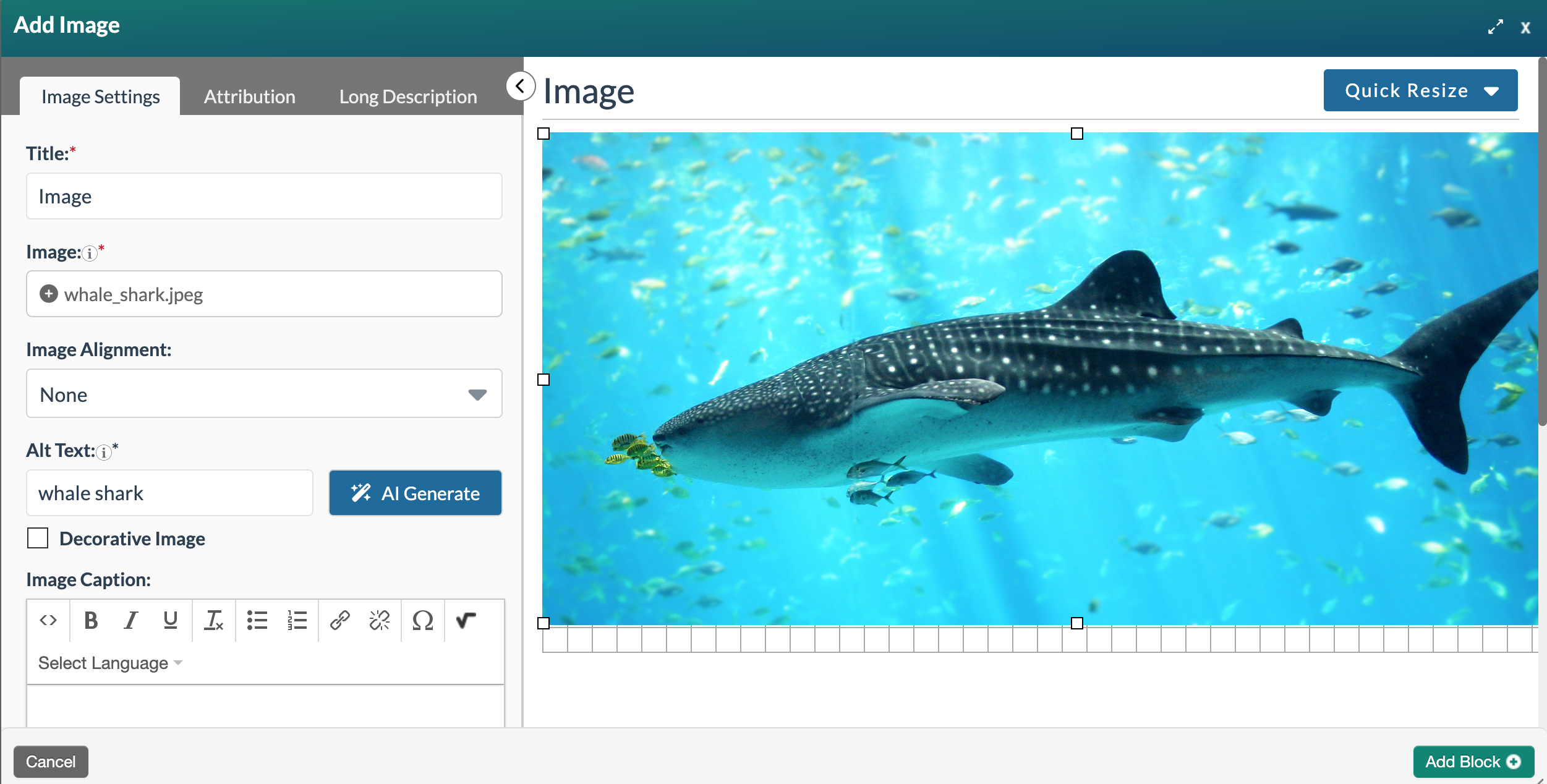Apply italic formatting to the caption
The height and width of the screenshot is (784, 1547).
[x=130, y=621]
